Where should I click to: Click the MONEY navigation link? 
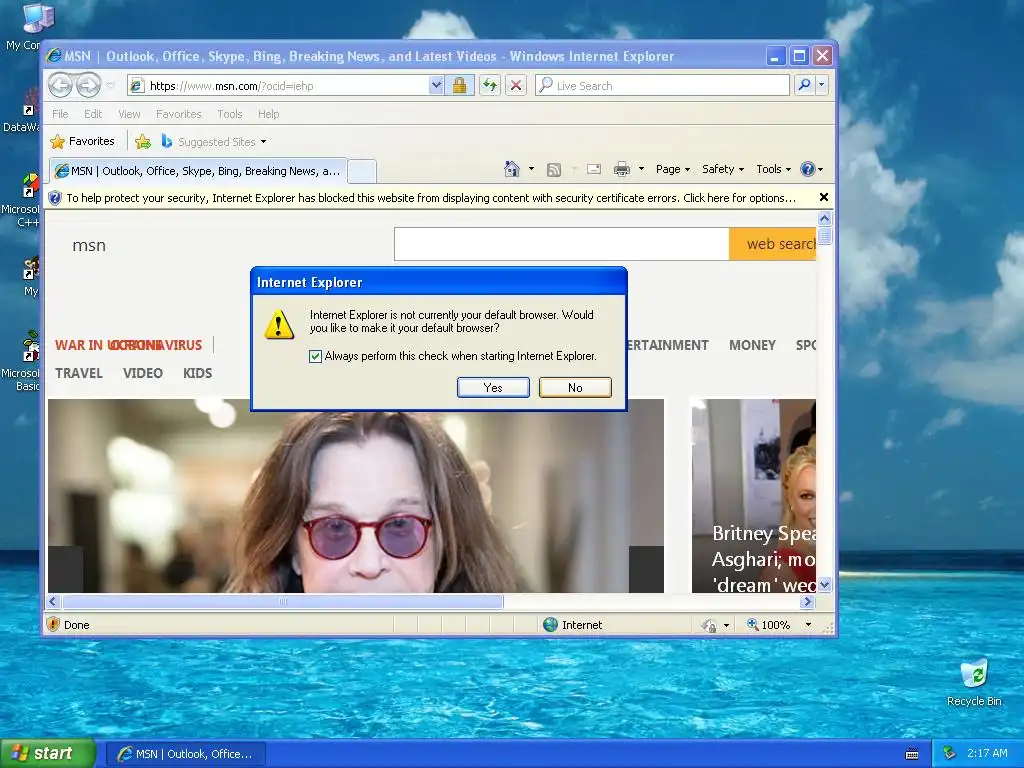pyautogui.click(x=752, y=345)
